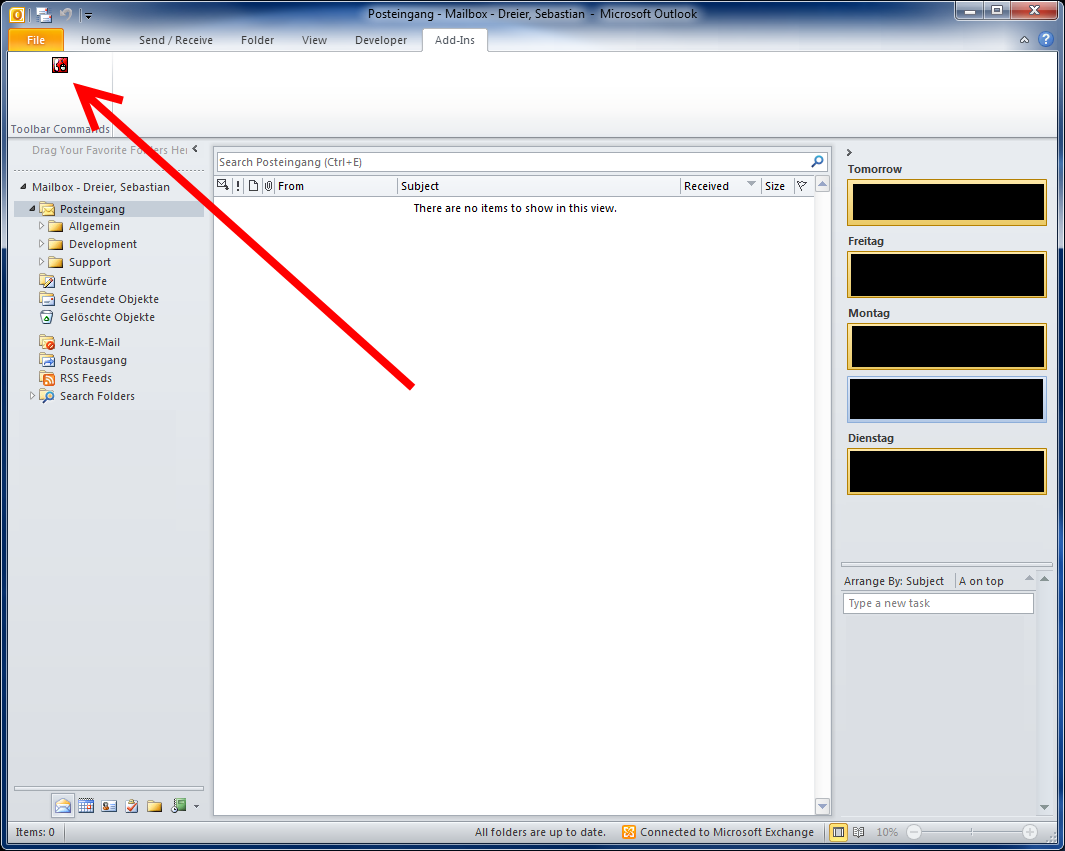Open the Journal view icon with green notebook
The image size is (1065, 851).
[179, 806]
